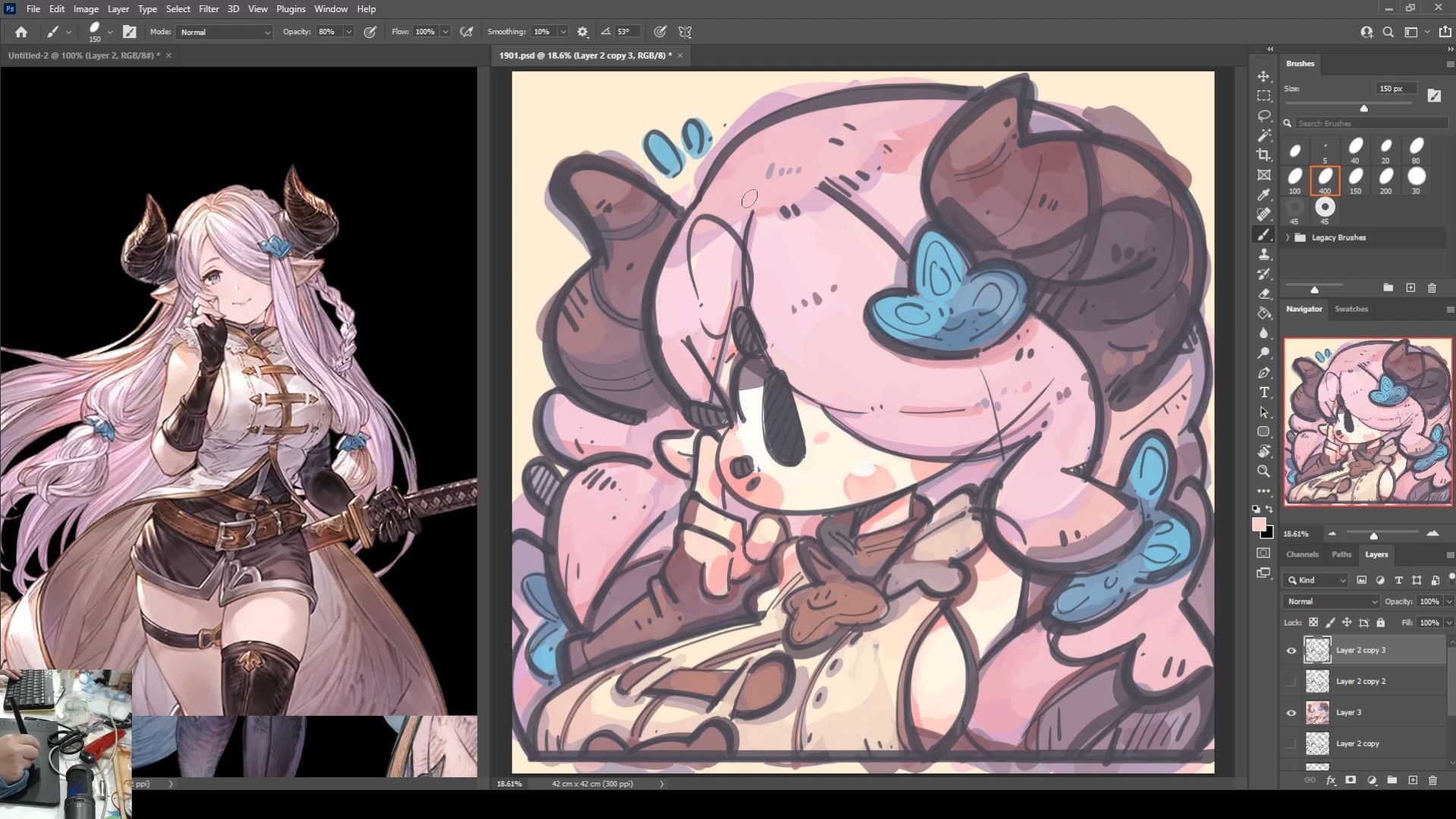The width and height of the screenshot is (1456, 819).
Task: Select the Move tool
Action: click(x=1263, y=77)
